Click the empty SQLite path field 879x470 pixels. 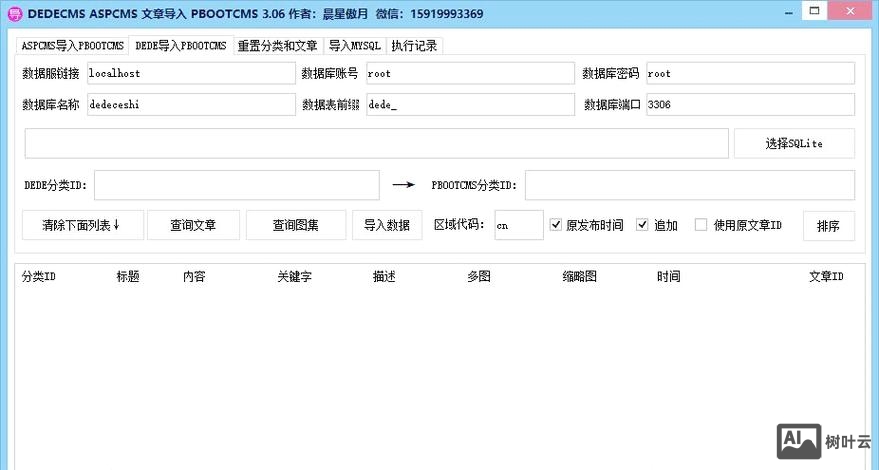[x=377, y=144]
